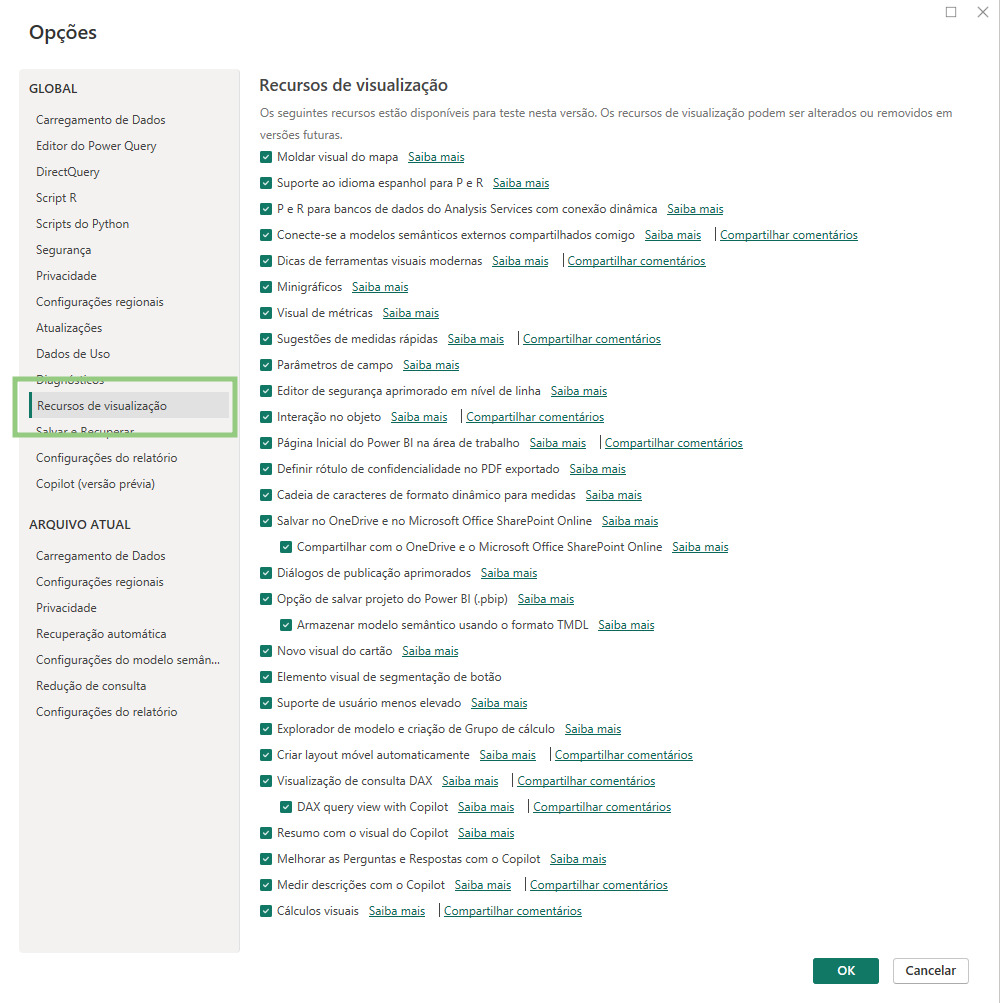Open the Segurança options

[63, 249]
